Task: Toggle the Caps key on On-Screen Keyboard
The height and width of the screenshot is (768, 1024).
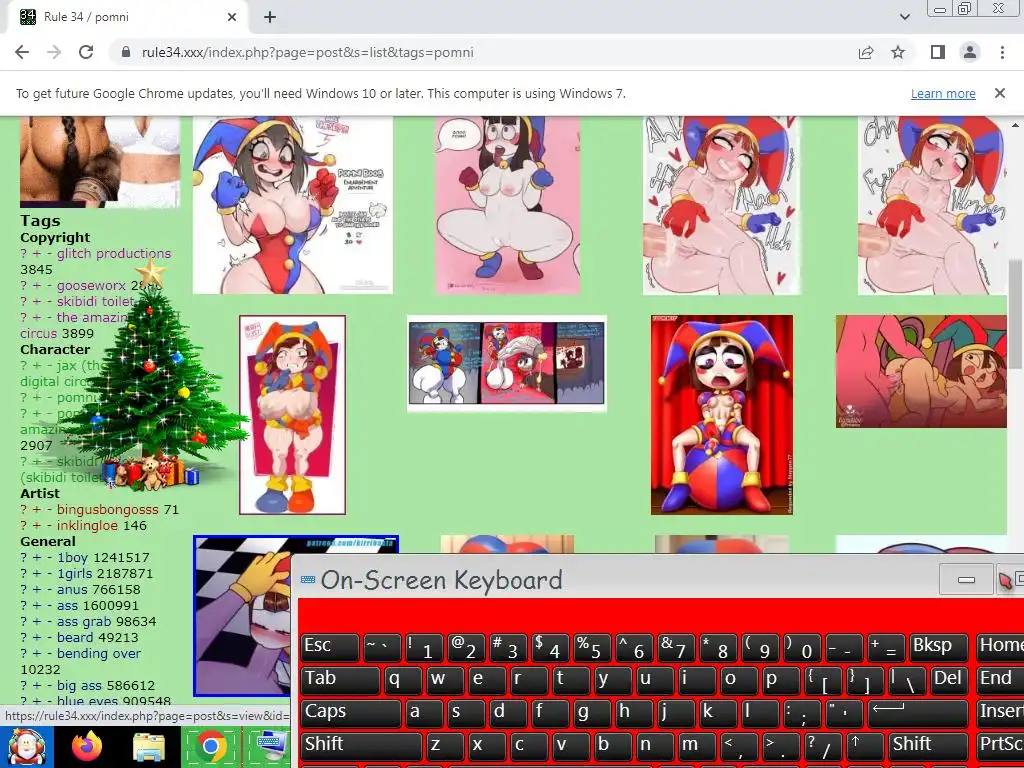Action: 351,712
